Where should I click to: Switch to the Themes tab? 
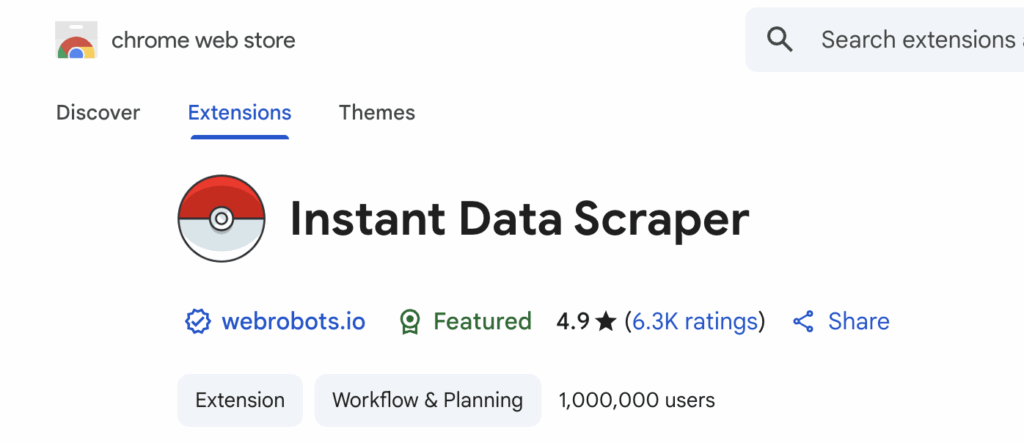[376, 113]
